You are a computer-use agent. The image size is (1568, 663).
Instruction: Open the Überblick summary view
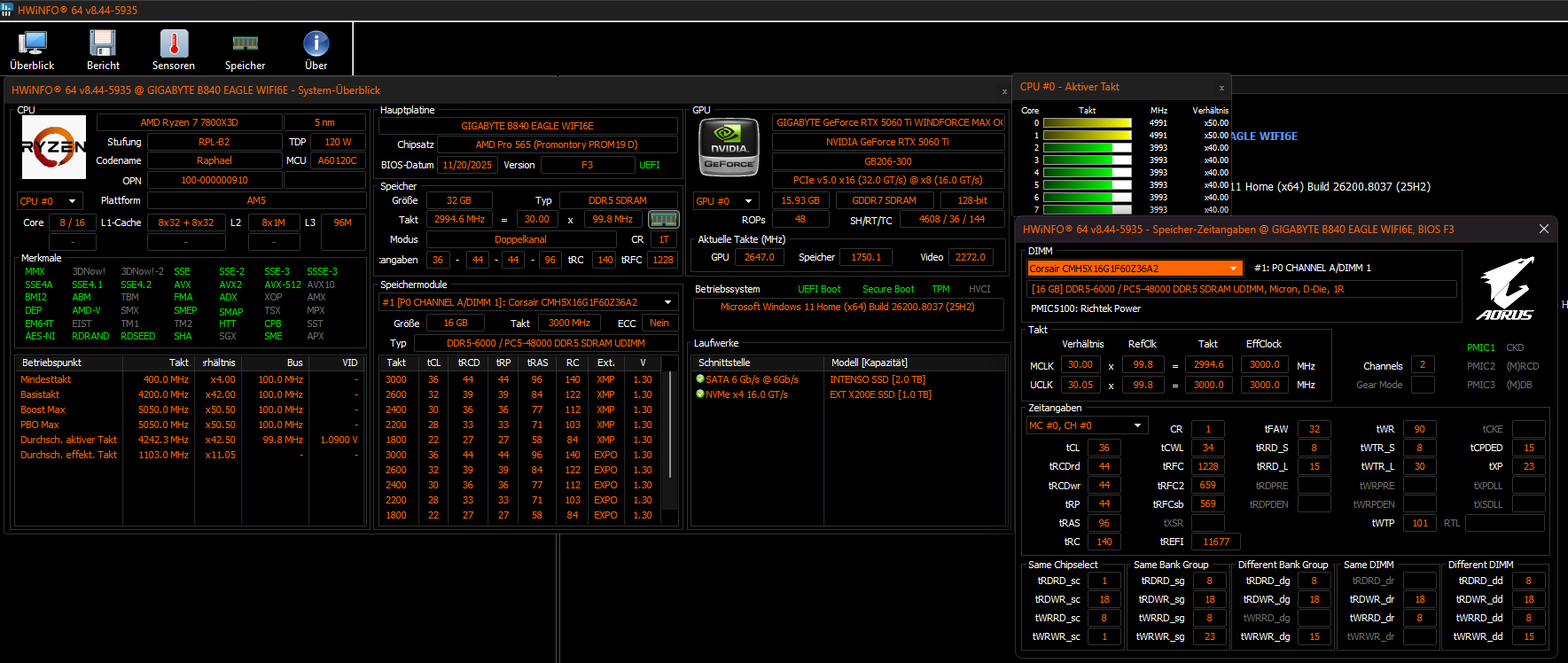click(32, 51)
